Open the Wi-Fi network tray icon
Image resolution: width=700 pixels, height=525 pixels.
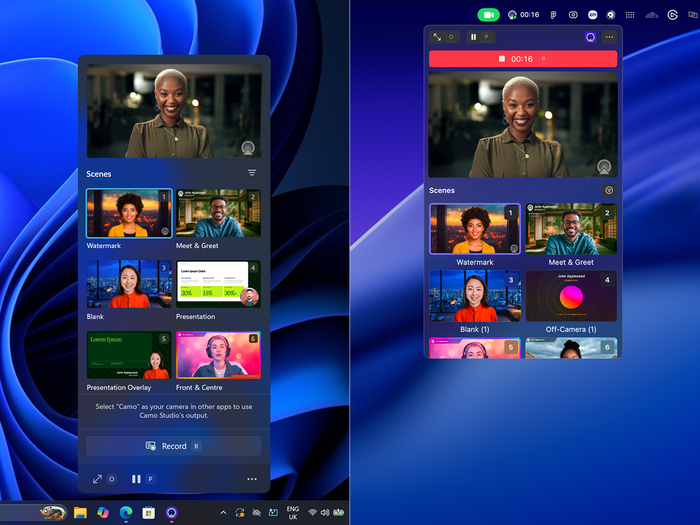click(312, 512)
